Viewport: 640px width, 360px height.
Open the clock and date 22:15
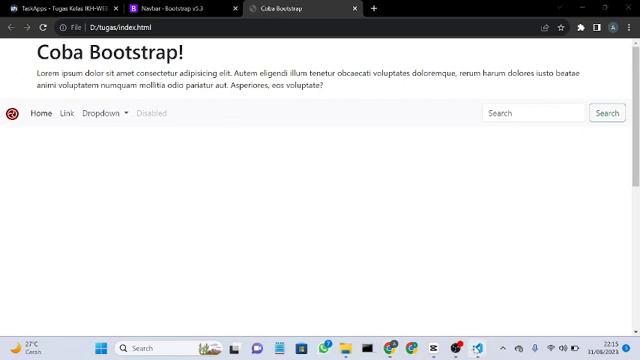click(x=603, y=348)
